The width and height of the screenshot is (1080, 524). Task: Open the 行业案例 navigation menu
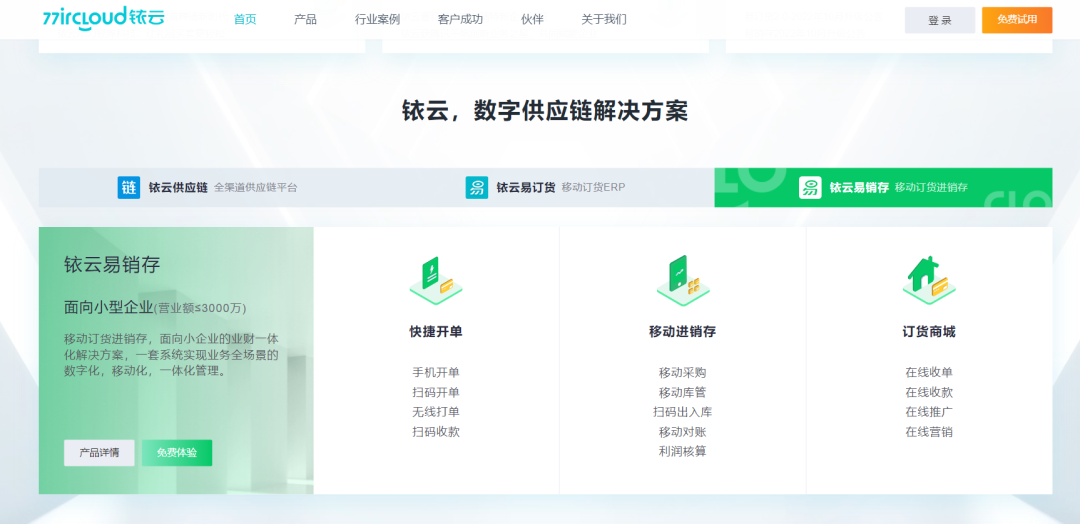click(x=377, y=19)
